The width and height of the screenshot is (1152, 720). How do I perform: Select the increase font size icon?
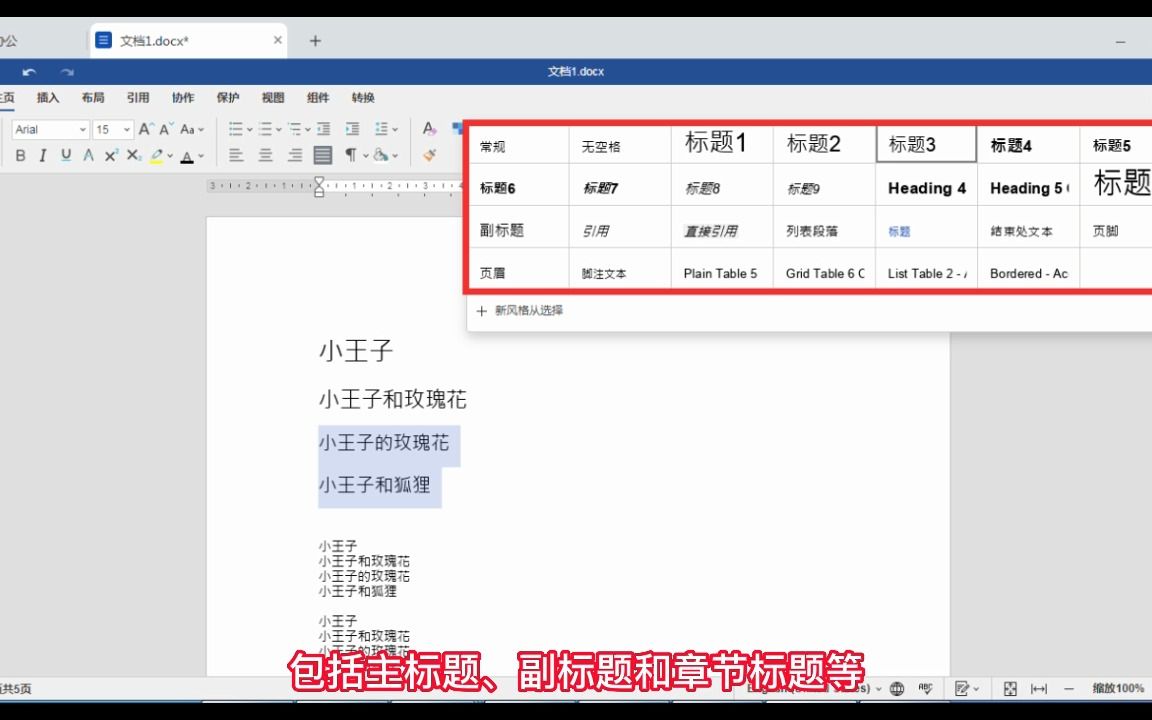[x=146, y=130]
